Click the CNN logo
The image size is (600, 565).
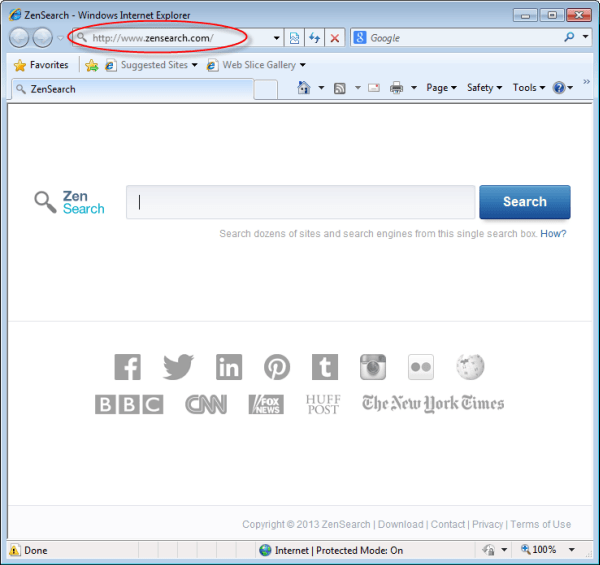206,404
